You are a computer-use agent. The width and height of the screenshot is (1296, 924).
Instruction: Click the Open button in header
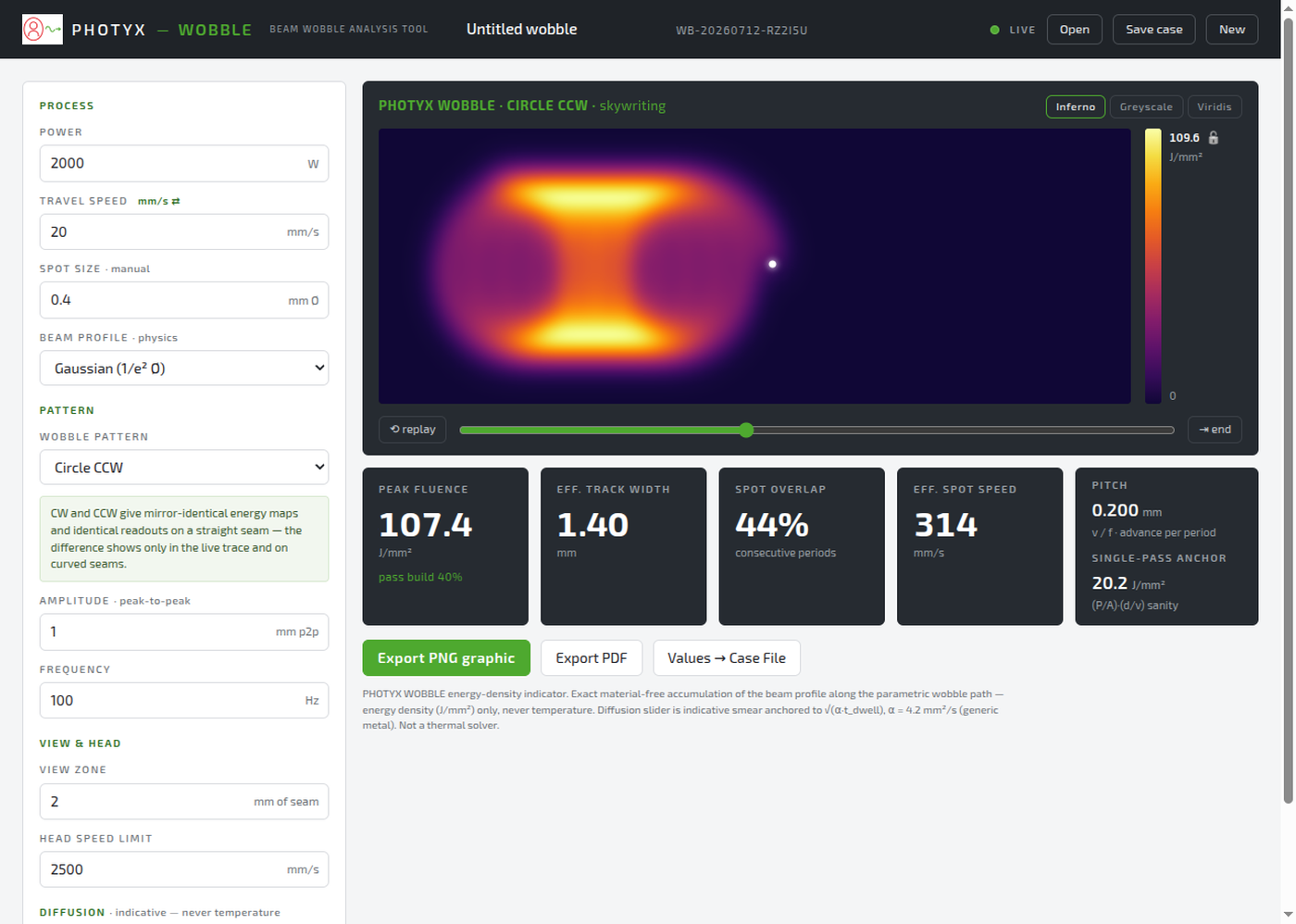coord(1074,30)
